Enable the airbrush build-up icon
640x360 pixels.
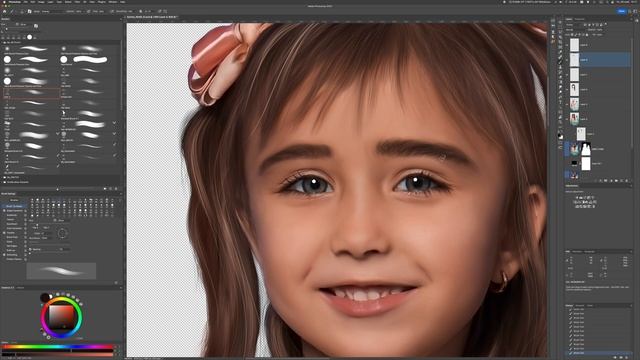click(x=112, y=11)
